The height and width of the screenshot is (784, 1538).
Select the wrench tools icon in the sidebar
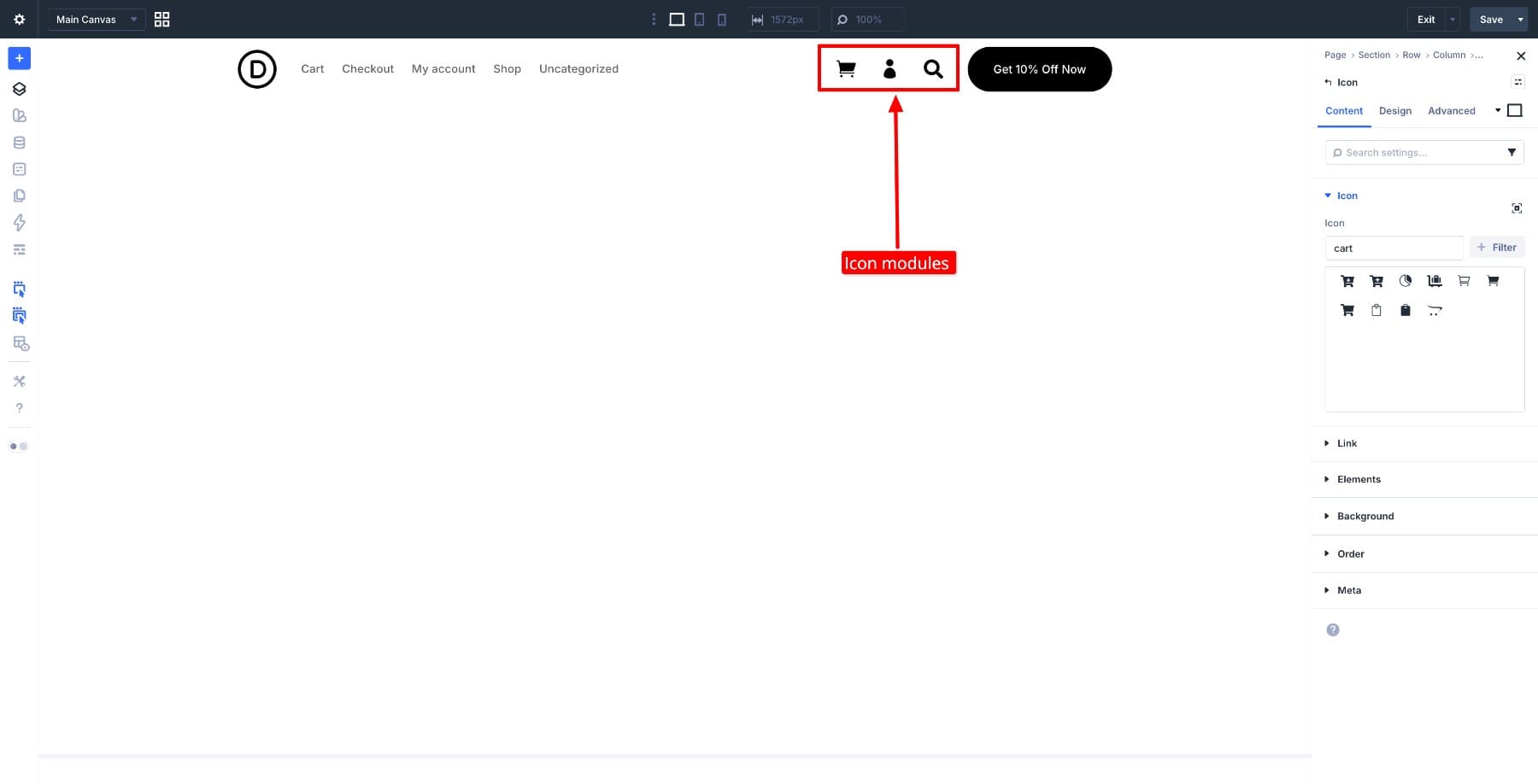pyautogui.click(x=19, y=381)
